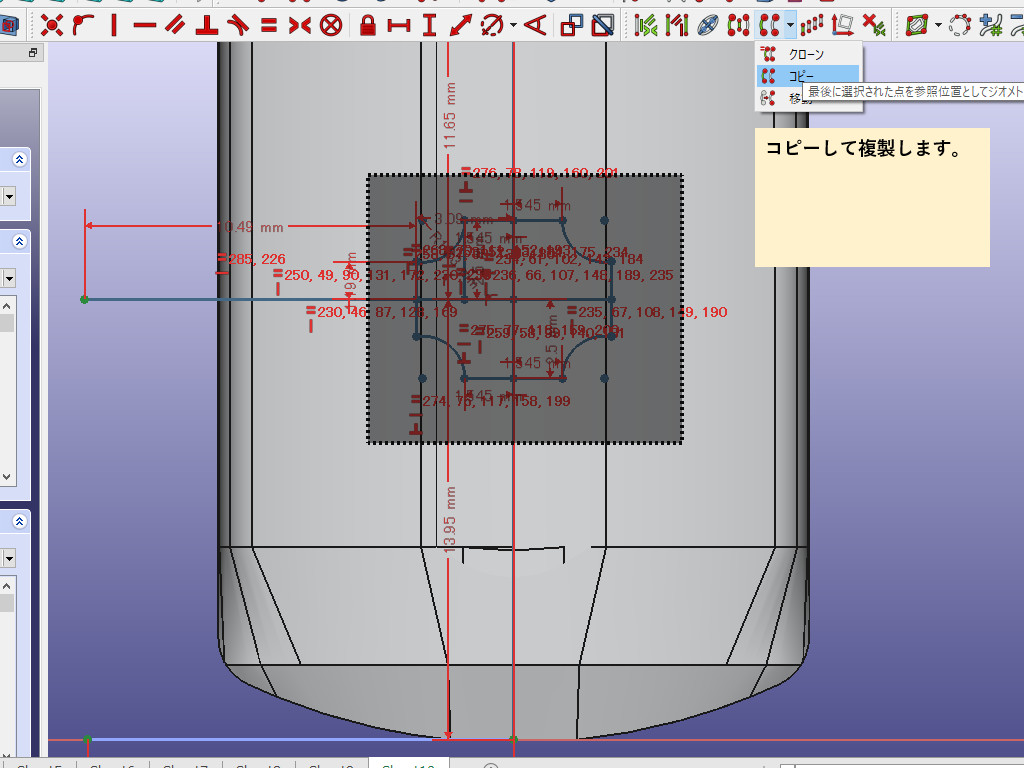Screen dimensions: 1024x768
Task: Select the Angle constraint tool
Action: point(536,25)
